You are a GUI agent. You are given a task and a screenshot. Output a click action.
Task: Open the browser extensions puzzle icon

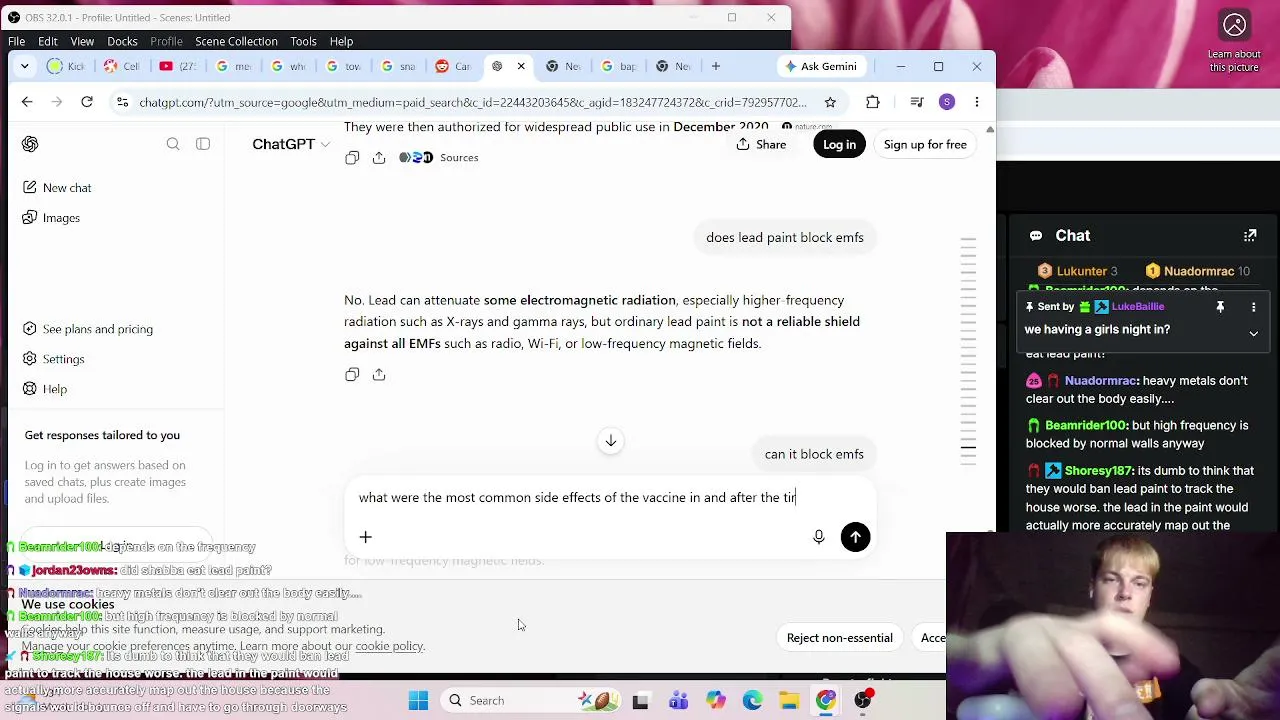coord(873,102)
